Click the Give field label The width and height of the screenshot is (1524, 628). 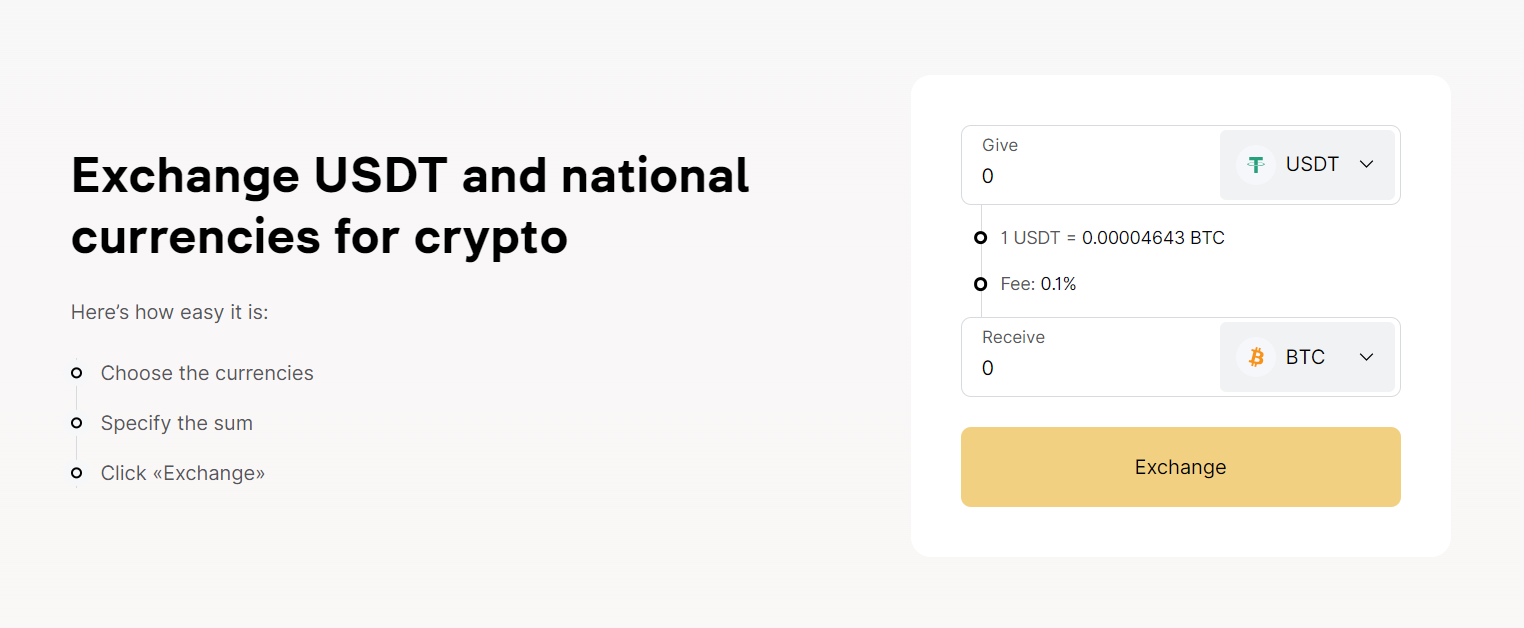click(1000, 145)
